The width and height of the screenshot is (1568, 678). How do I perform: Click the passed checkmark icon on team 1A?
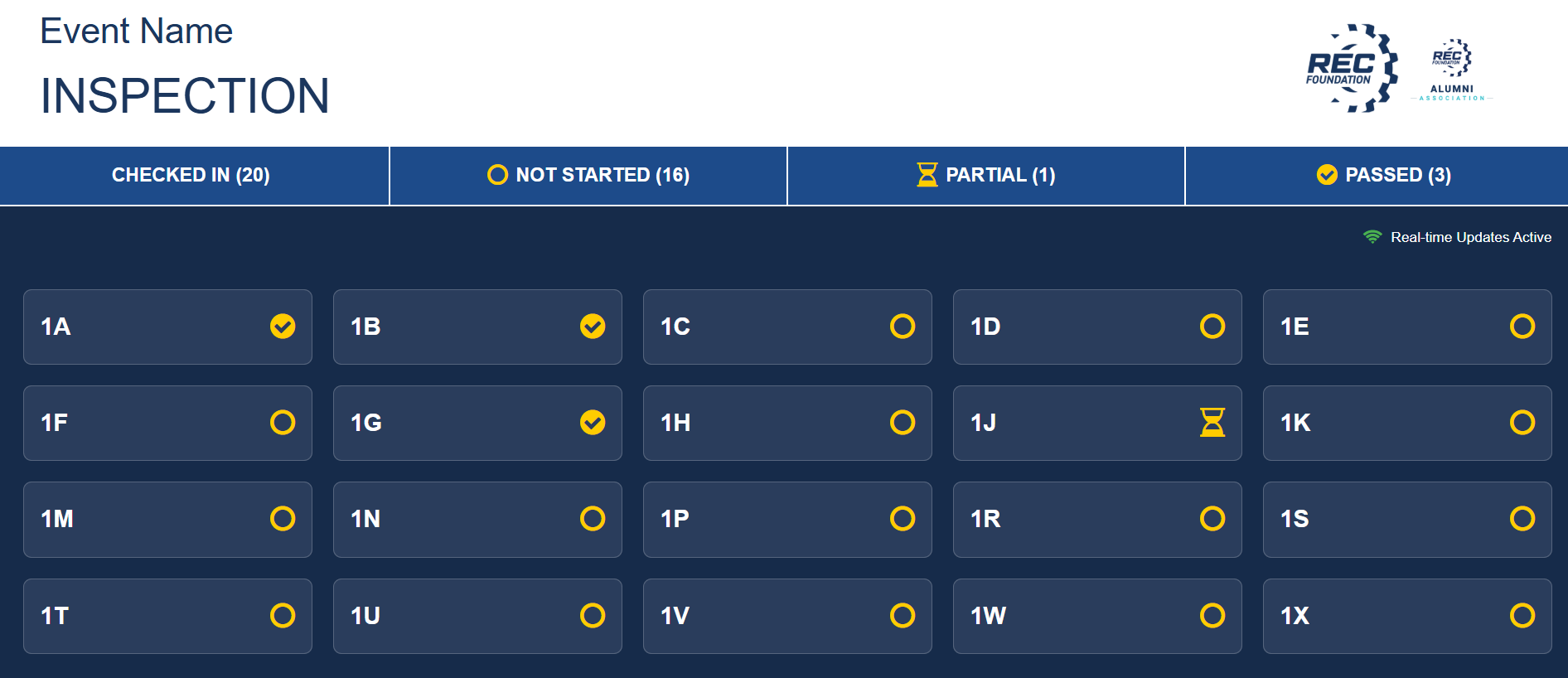click(x=283, y=327)
